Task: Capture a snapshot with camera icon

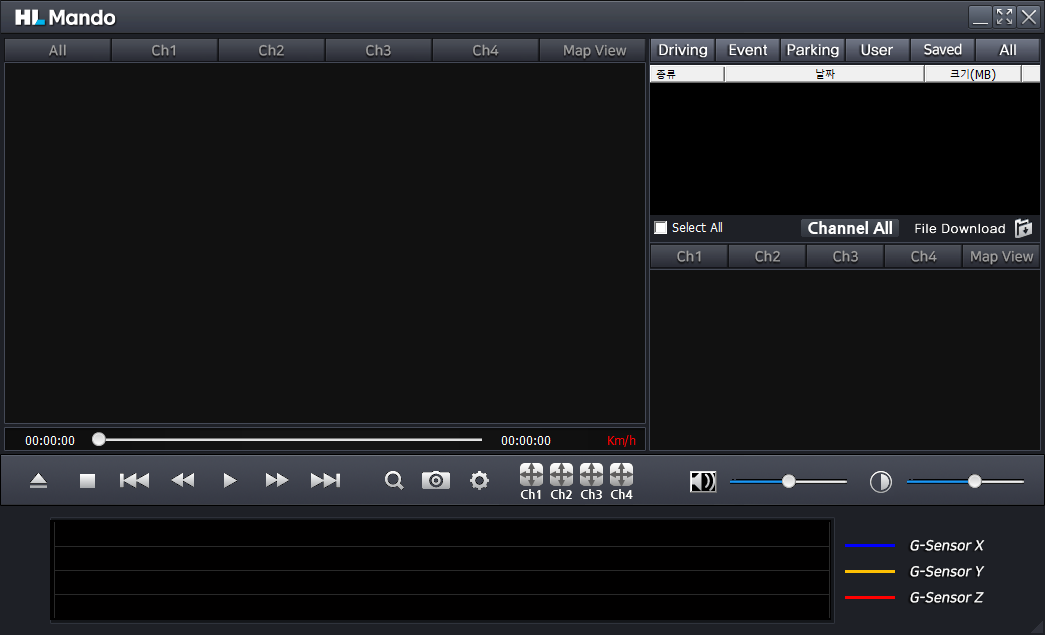Action: [436, 481]
